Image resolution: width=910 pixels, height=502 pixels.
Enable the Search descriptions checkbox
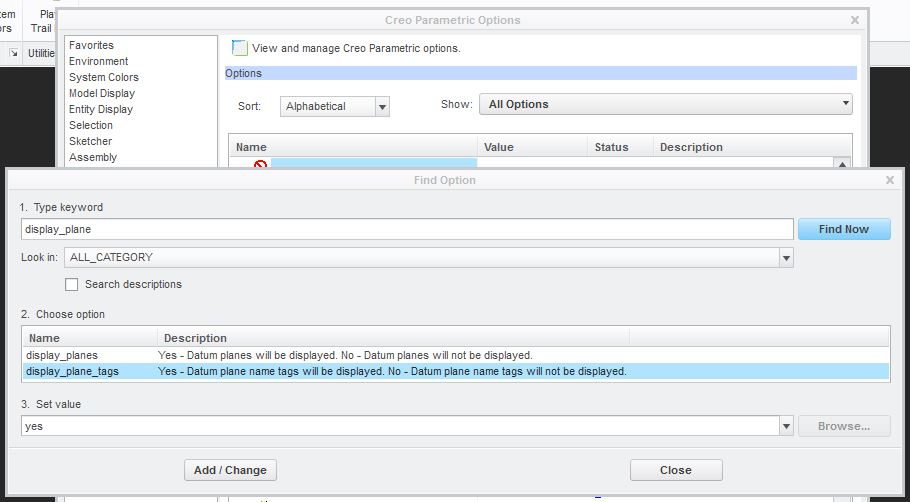[71, 284]
